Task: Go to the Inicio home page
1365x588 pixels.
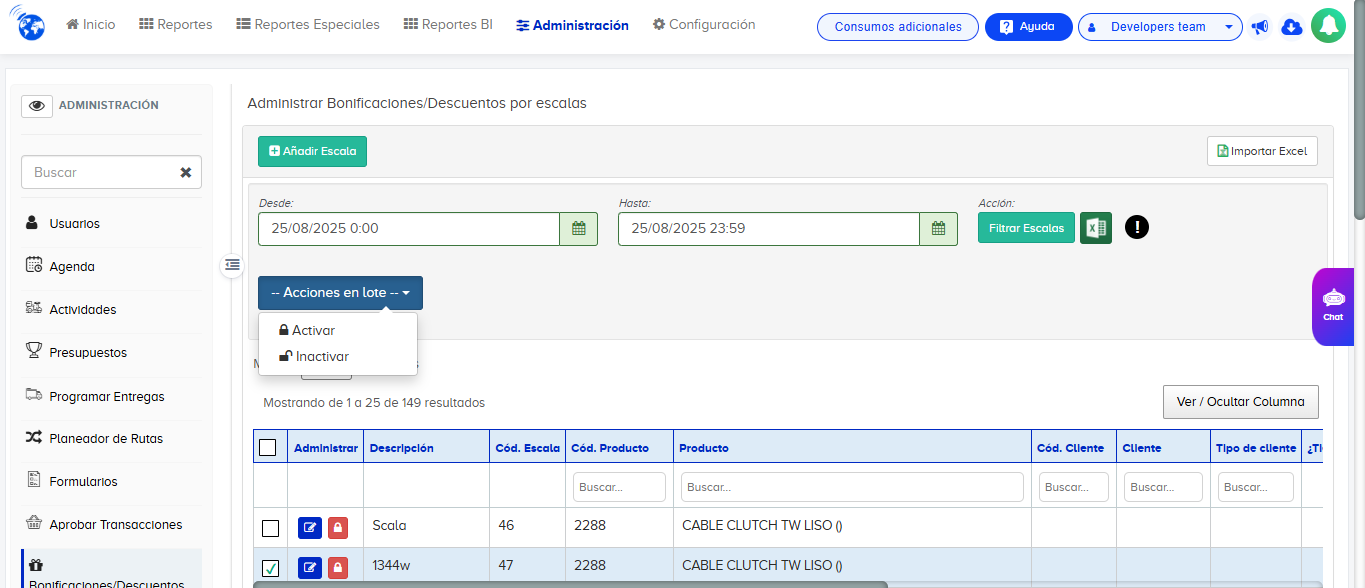Action: tap(91, 25)
